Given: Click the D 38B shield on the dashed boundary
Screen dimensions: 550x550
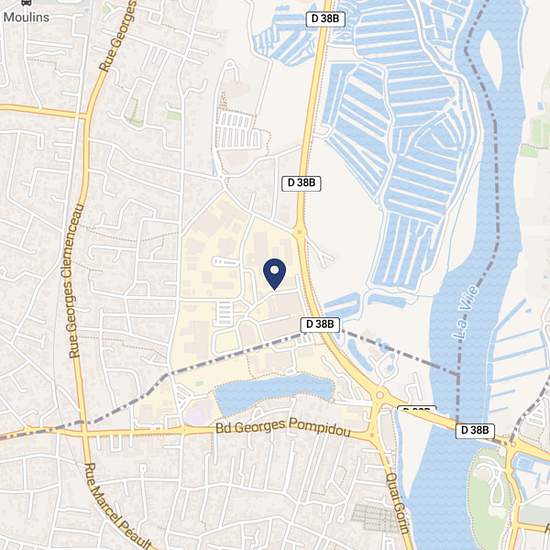Looking at the screenshot, I should 320,324.
